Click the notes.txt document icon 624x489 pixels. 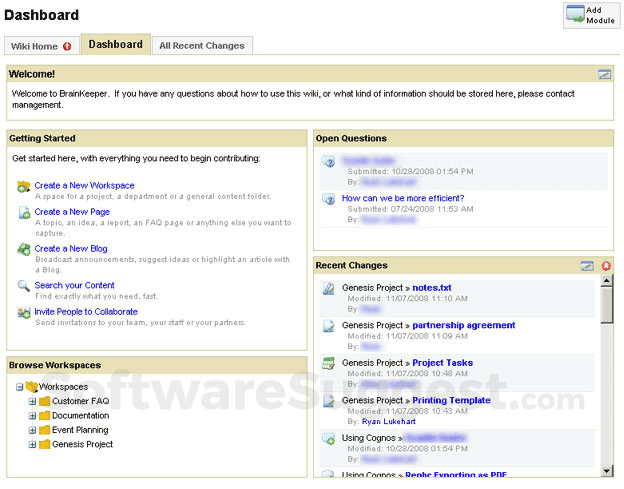pyautogui.click(x=328, y=289)
